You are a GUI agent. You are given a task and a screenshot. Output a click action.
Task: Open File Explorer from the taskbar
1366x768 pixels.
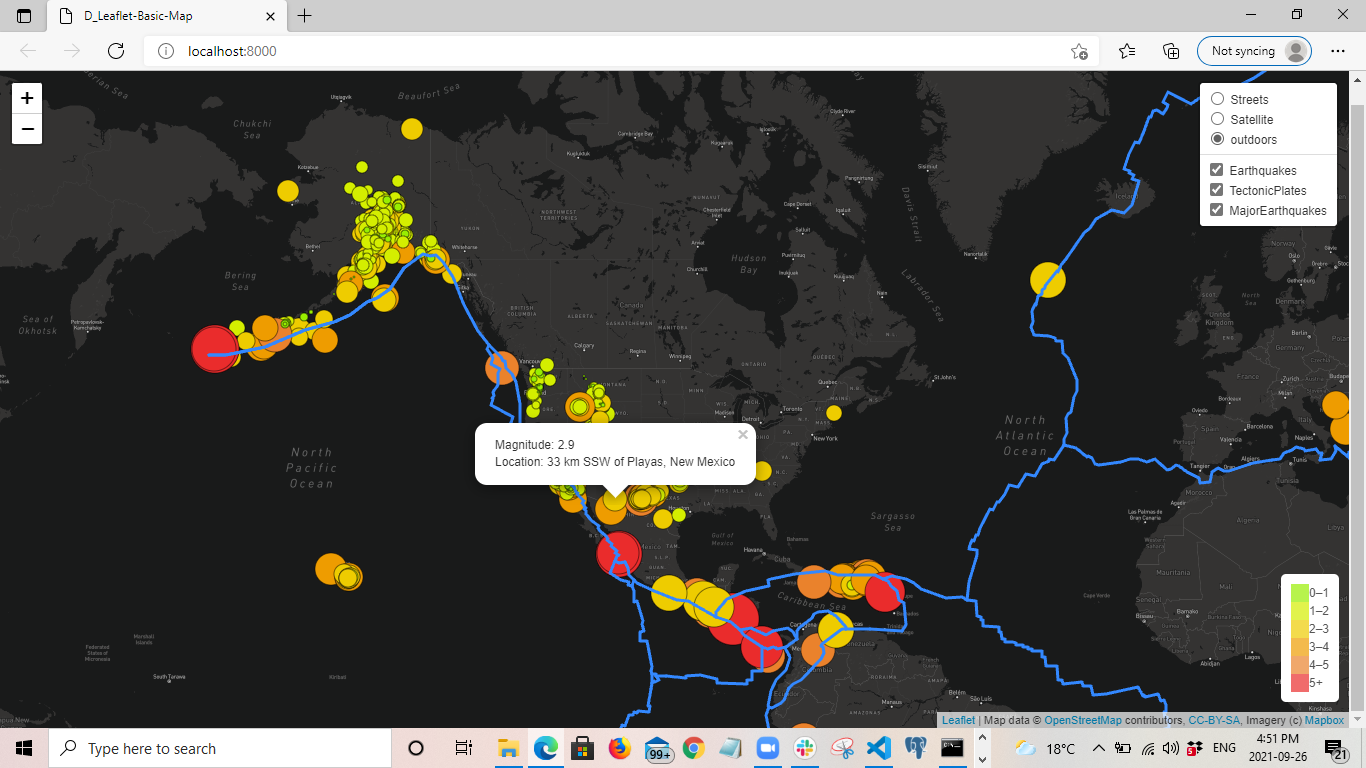click(x=508, y=748)
